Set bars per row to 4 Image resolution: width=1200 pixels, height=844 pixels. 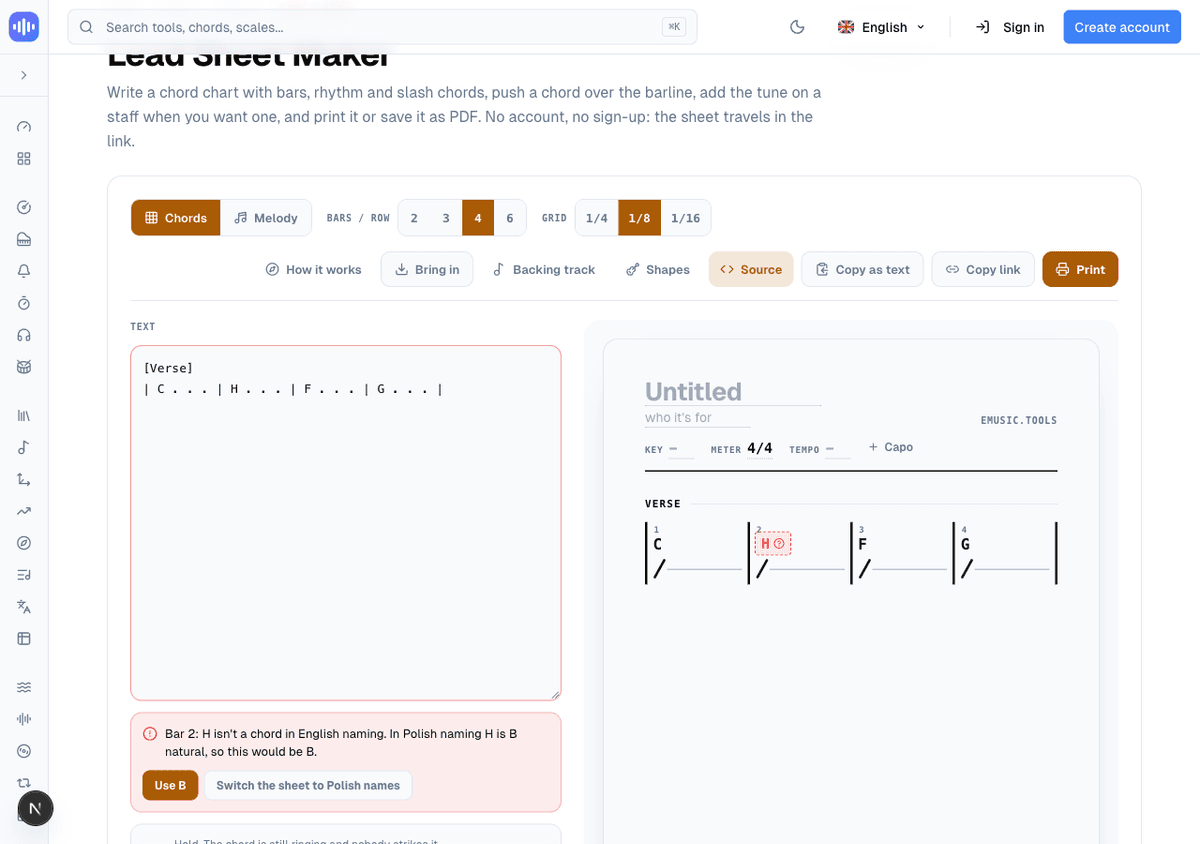pyautogui.click(x=478, y=217)
